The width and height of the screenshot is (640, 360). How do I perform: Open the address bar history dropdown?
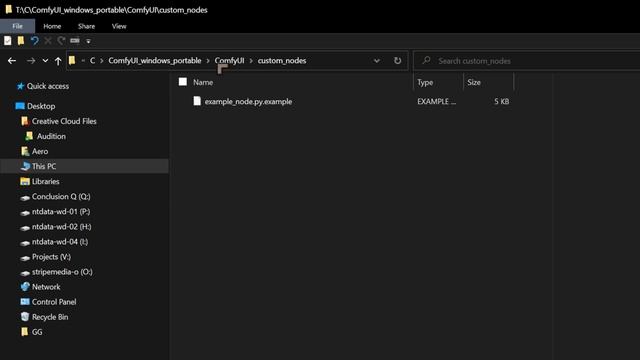point(376,61)
